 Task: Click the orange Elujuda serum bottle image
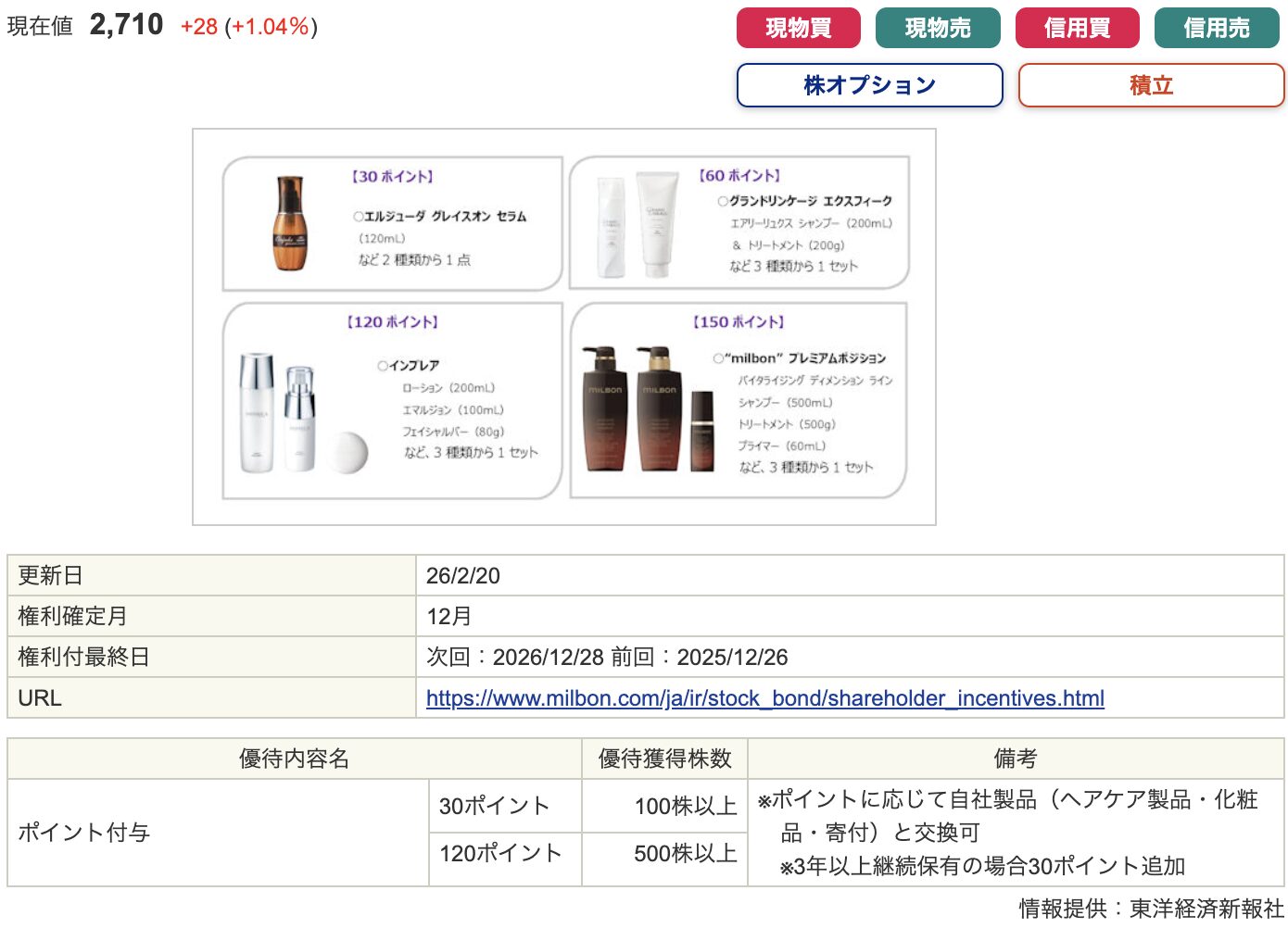[289, 224]
